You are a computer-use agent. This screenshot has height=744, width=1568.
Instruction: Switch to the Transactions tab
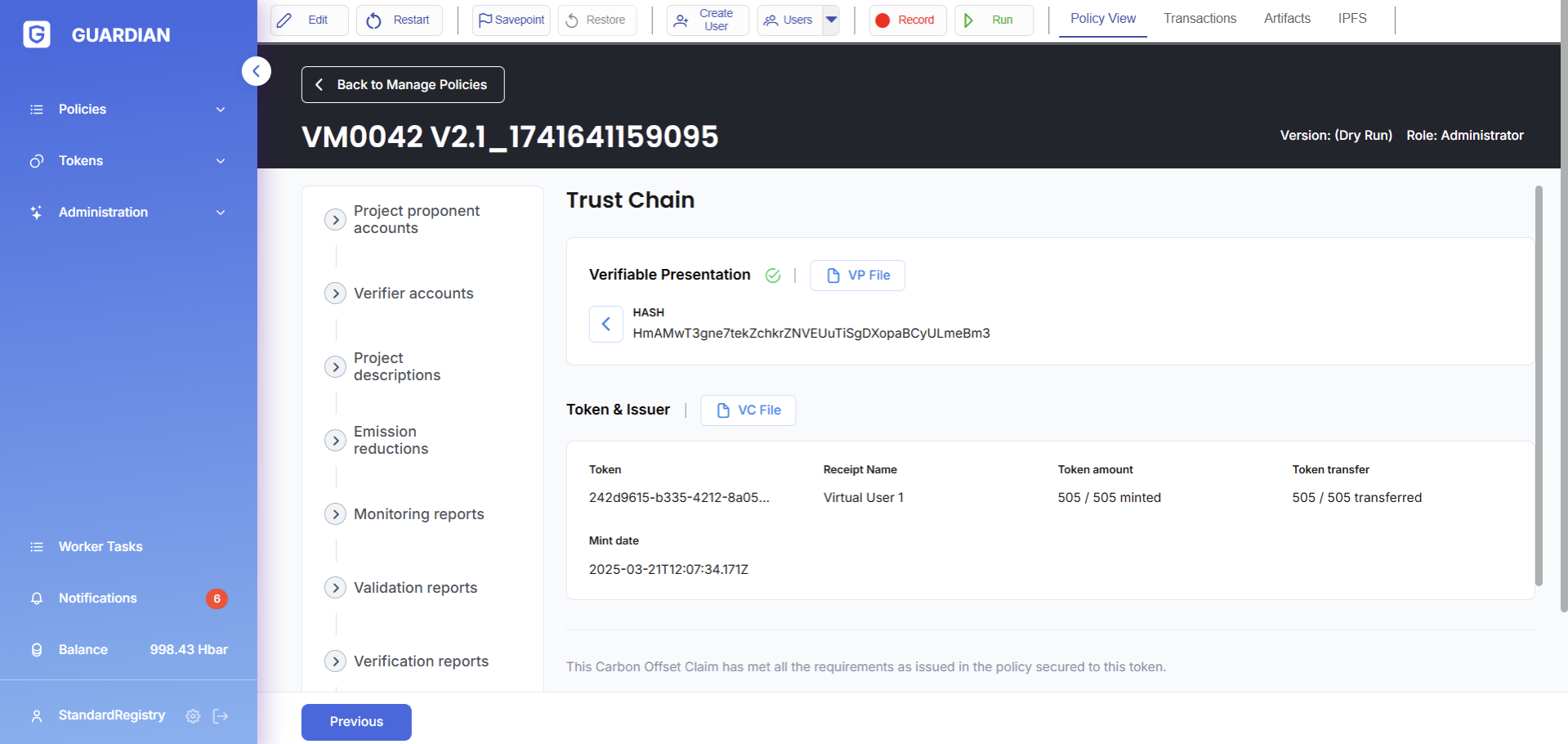pyautogui.click(x=1199, y=19)
